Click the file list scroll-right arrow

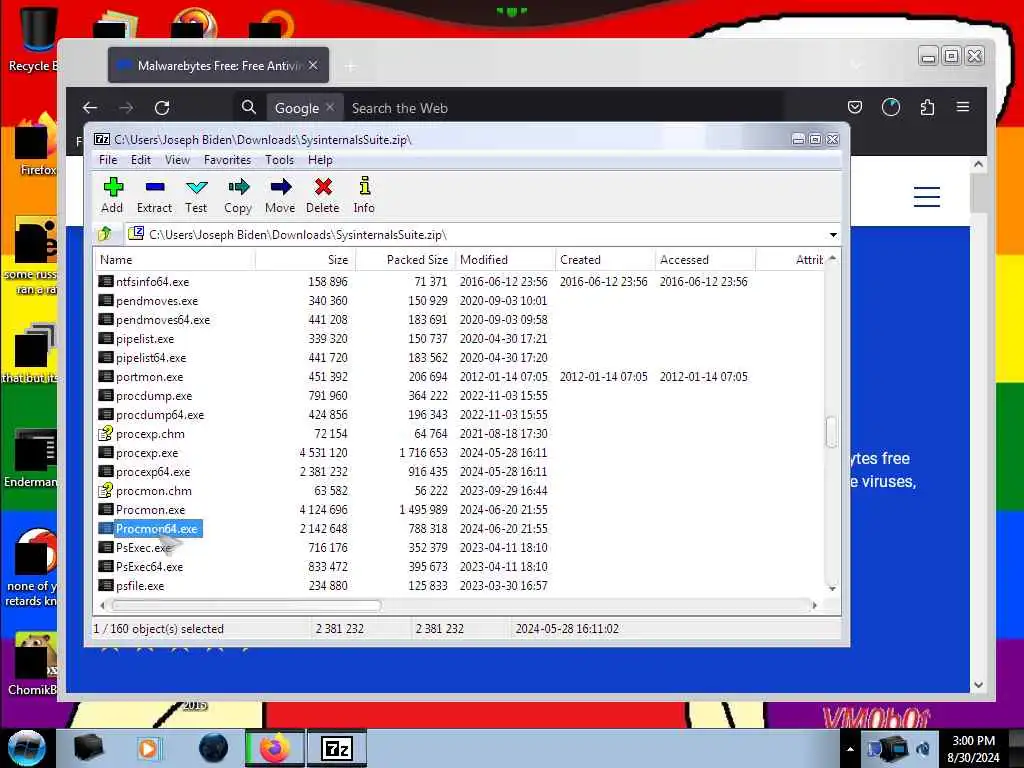(x=814, y=605)
